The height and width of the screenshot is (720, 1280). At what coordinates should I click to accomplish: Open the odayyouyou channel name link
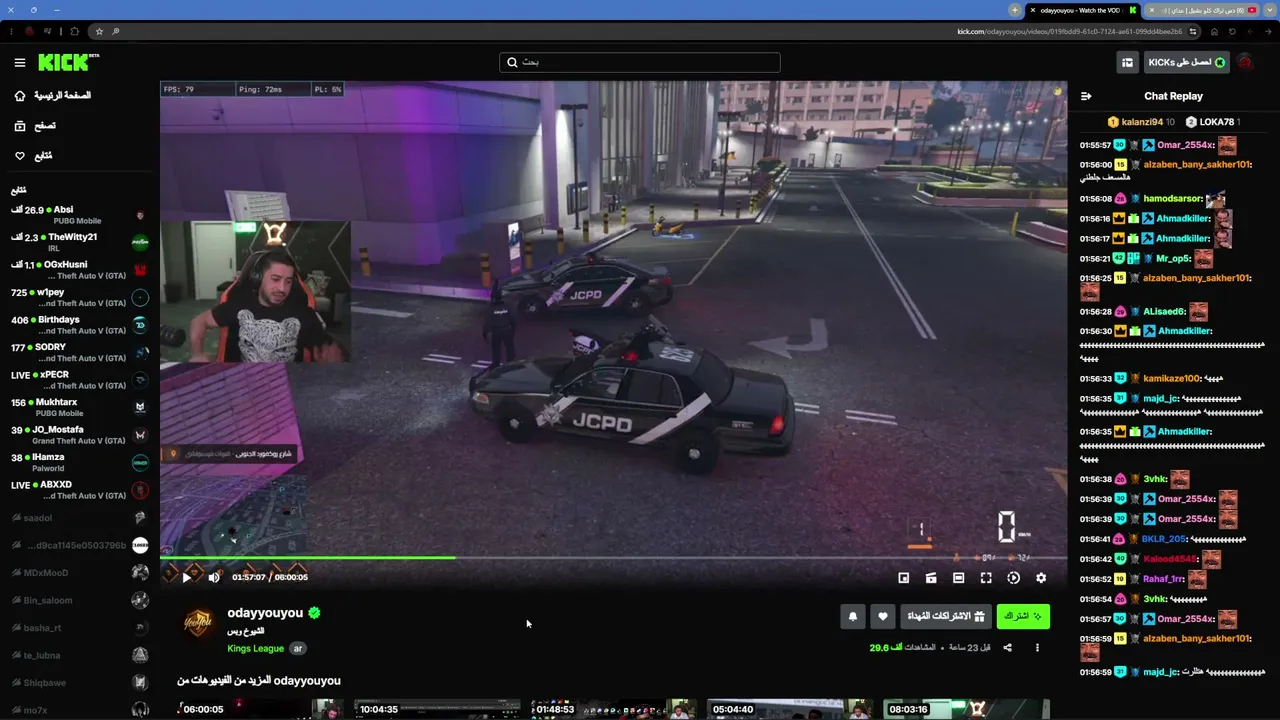(x=265, y=613)
